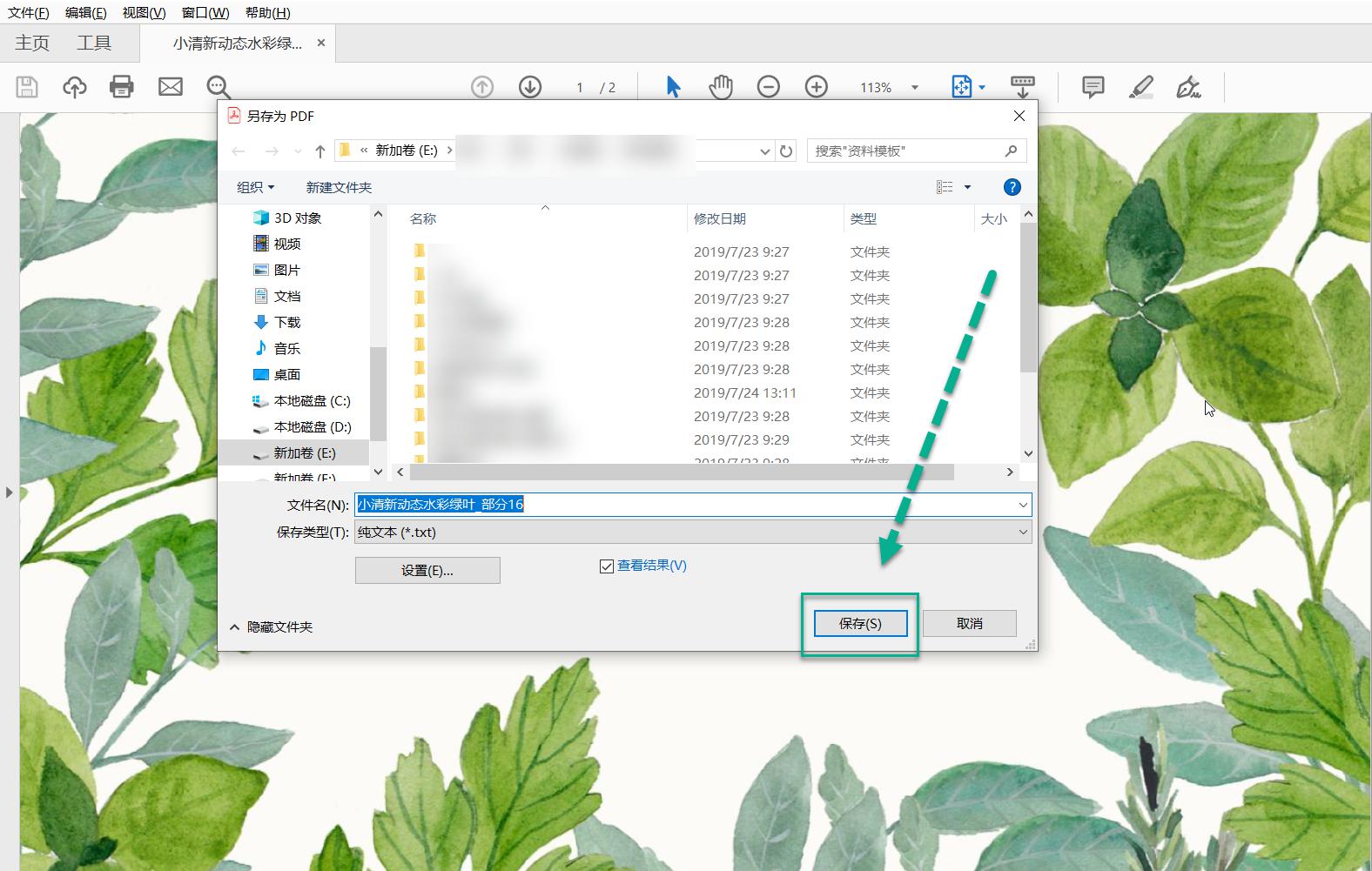Open the 编辑(E) menu
The height and width of the screenshot is (871, 1372).
pos(86,12)
